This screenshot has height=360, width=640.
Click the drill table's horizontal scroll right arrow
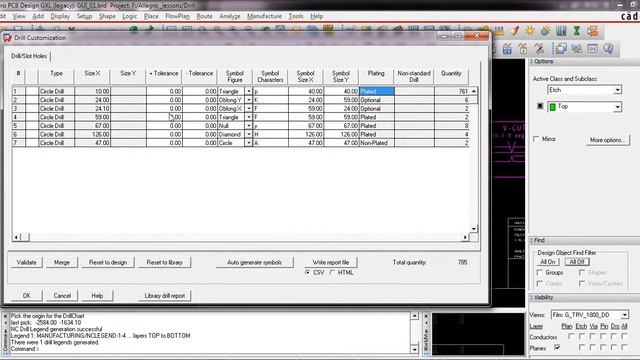pyautogui.click(x=465, y=237)
